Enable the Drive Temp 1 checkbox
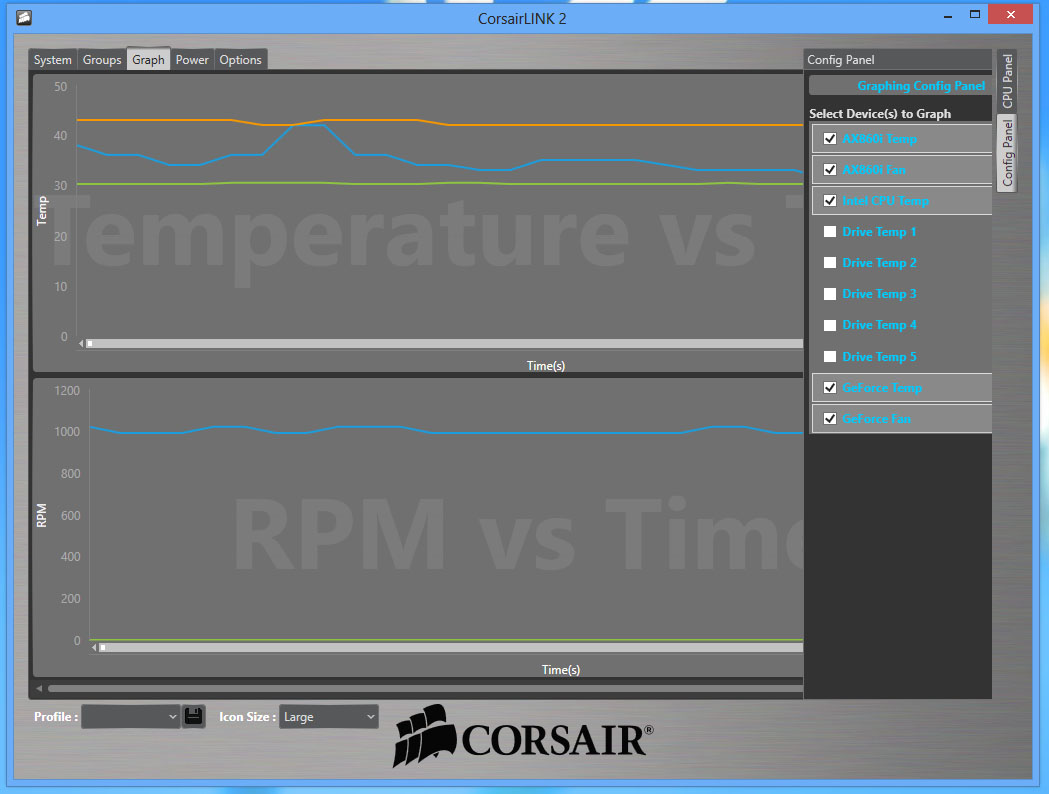 click(830, 231)
